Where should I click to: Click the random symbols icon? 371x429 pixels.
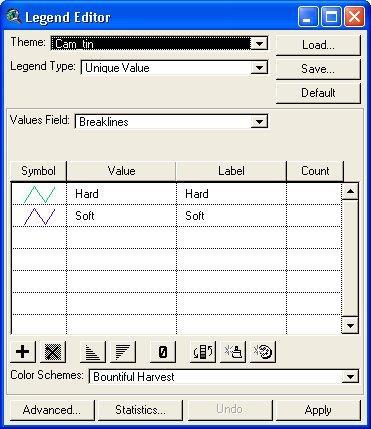tap(263, 352)
